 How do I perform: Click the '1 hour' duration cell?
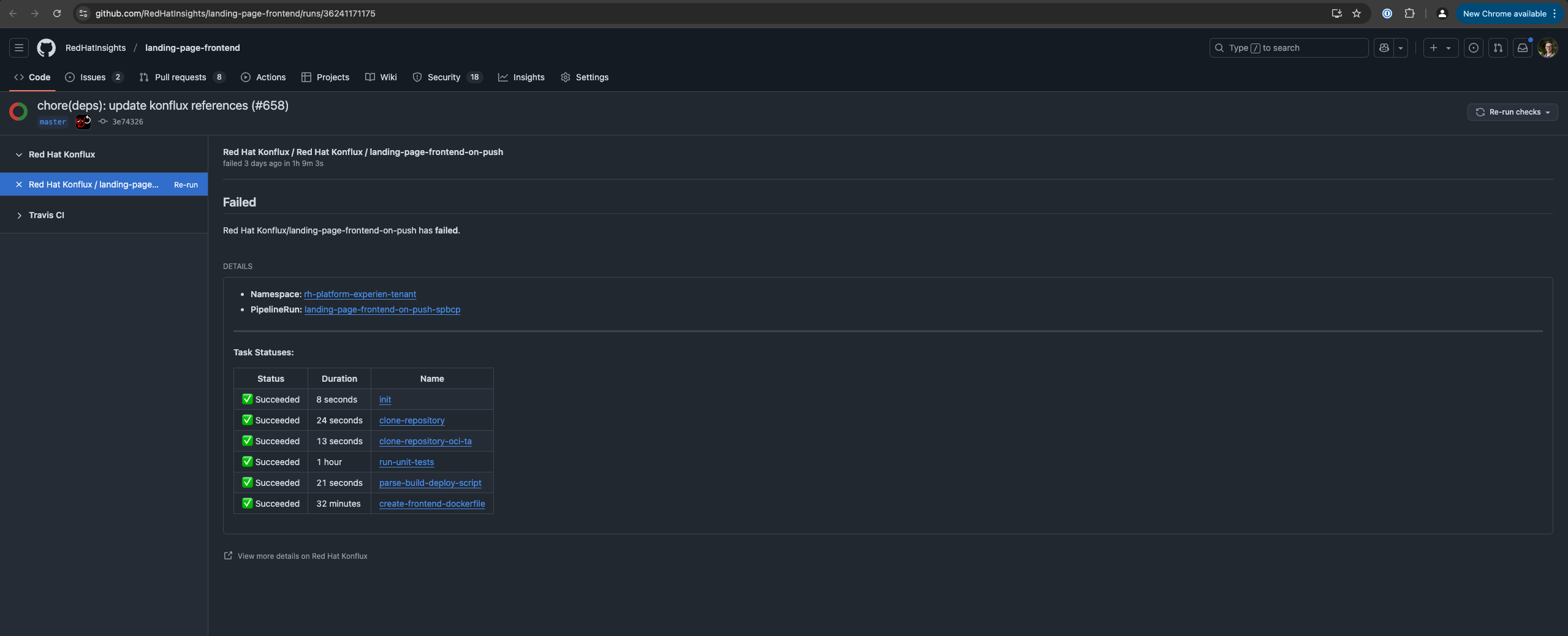pyautogui.click(x=339, y=462)
